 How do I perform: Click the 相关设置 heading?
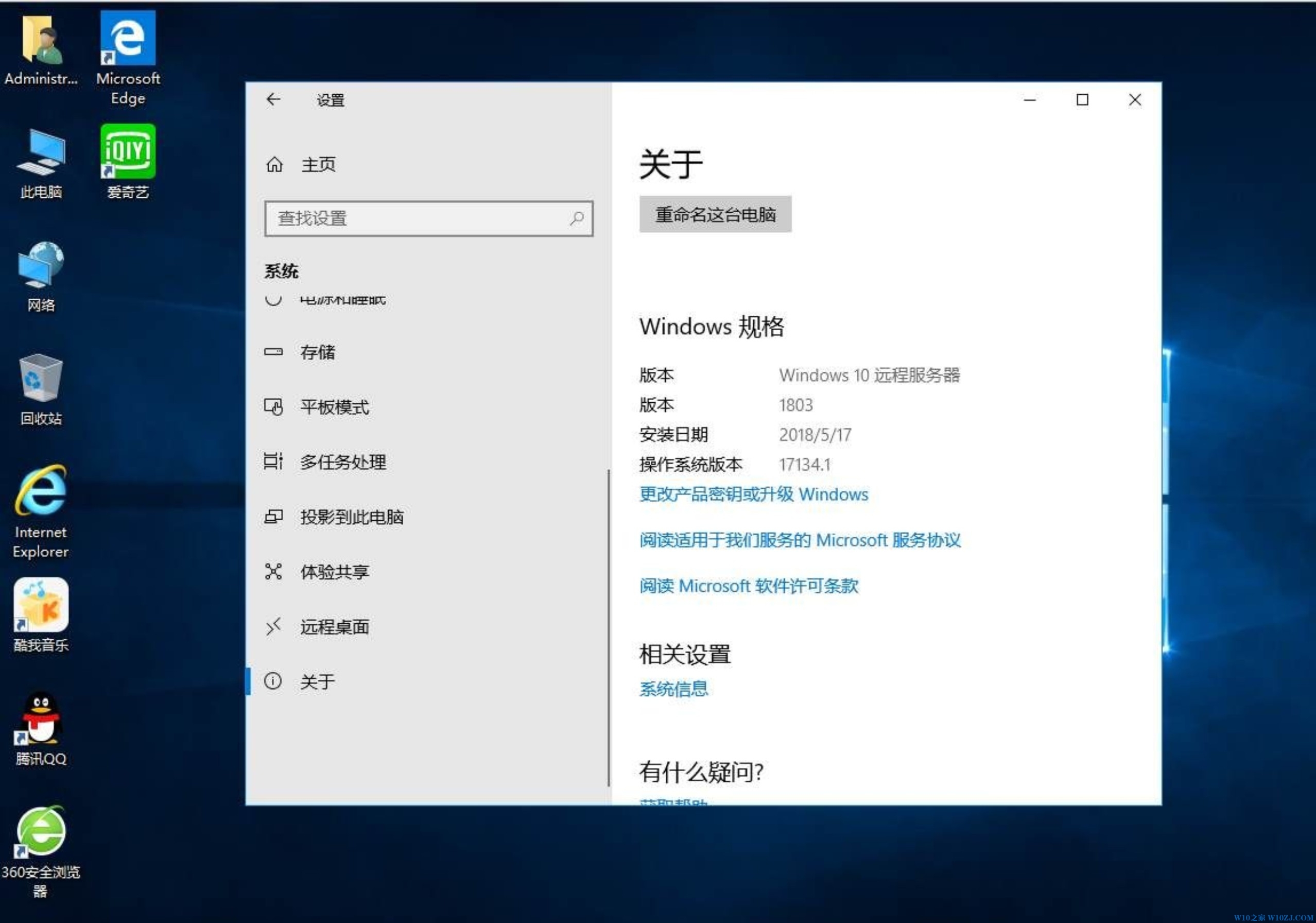click(x=685, y=654)
